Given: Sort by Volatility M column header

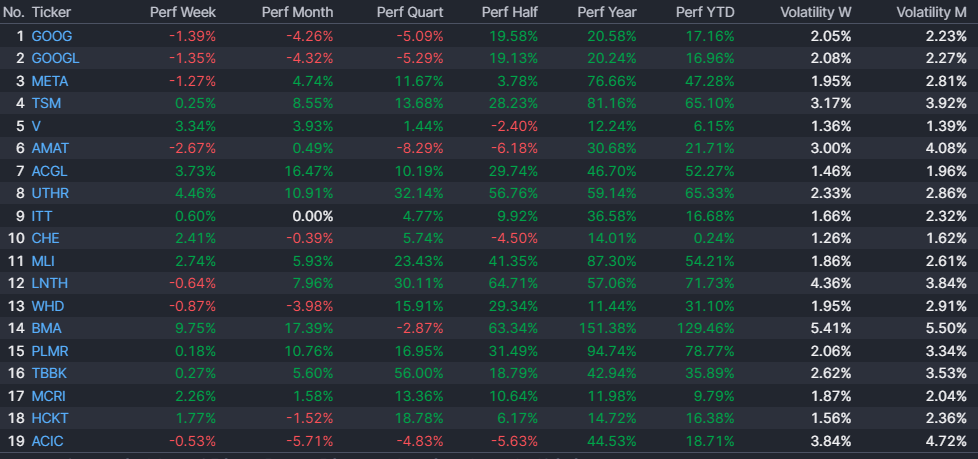Looking at the screenshot, I should [932, 12].
